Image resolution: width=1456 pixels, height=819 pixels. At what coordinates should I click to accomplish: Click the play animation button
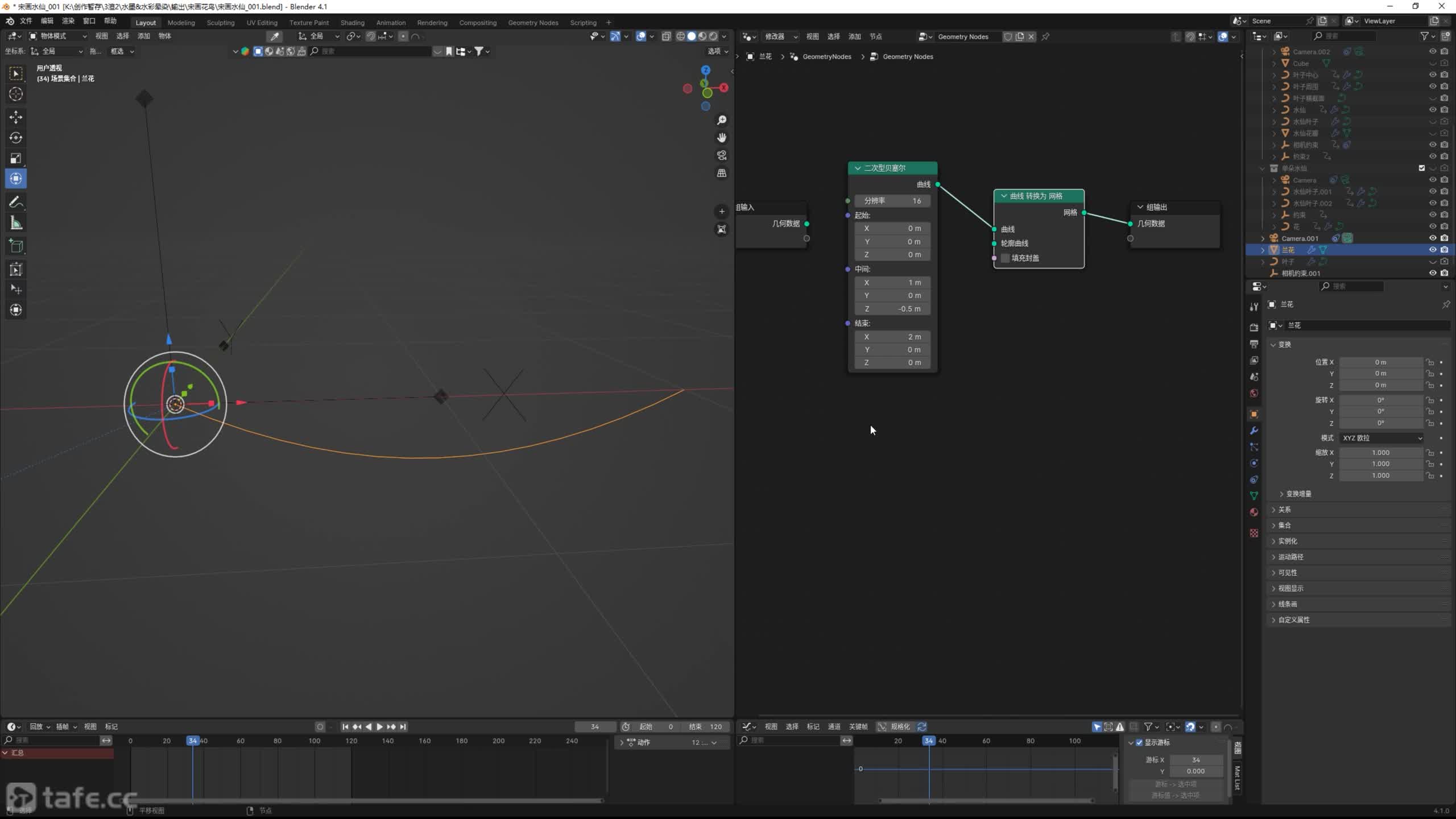click(379, 727)
